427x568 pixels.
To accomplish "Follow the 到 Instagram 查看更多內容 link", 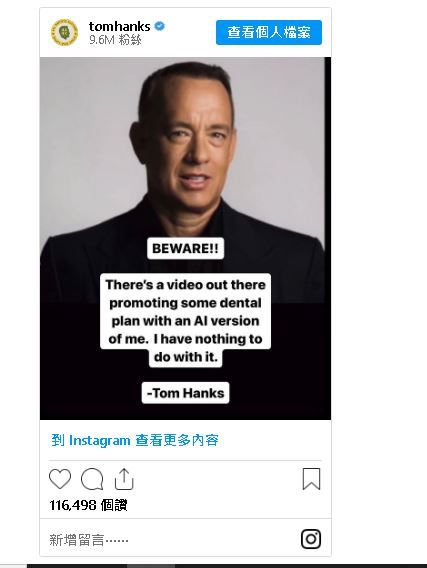I will (x=135, y=440).
